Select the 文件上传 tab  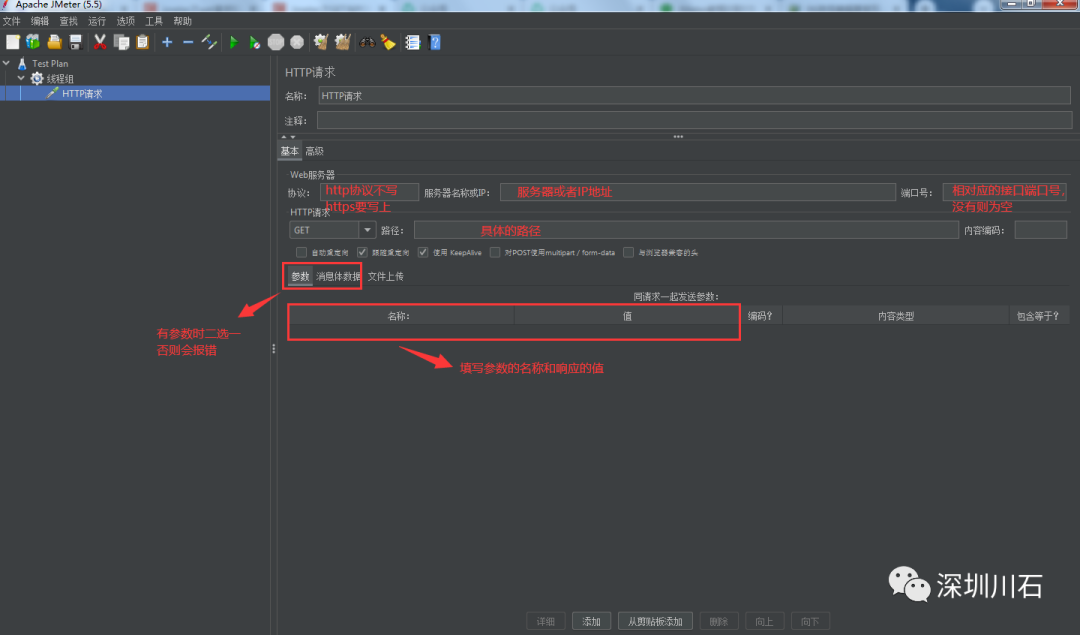pos(386,276)
